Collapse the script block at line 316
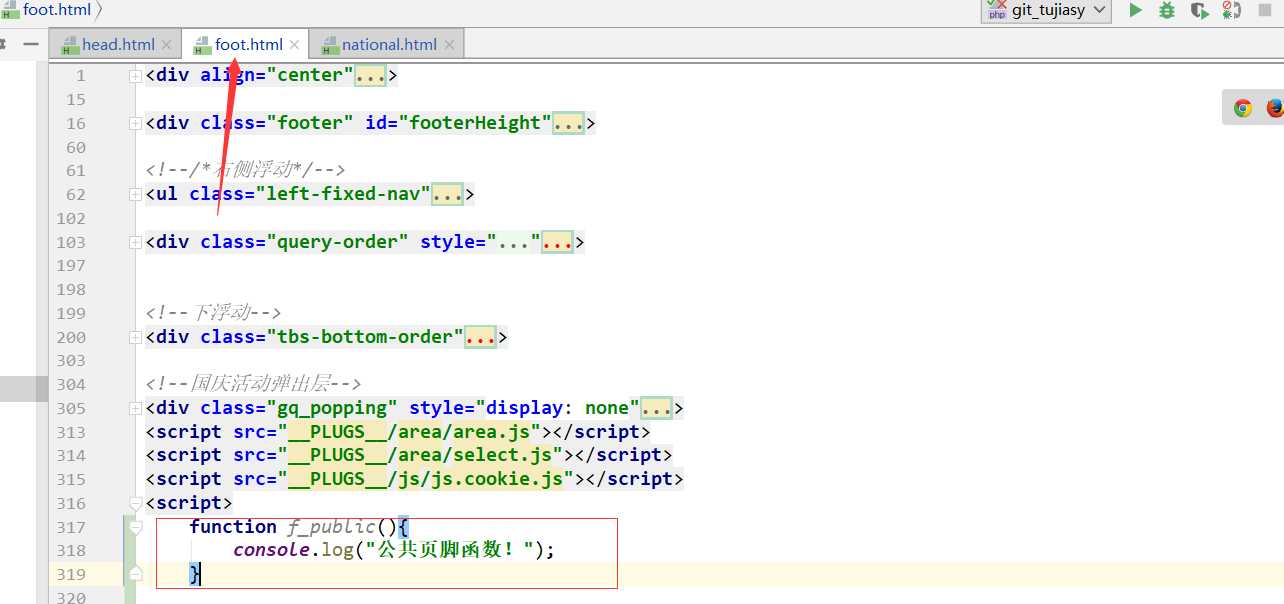 click(x=135, y=503)
